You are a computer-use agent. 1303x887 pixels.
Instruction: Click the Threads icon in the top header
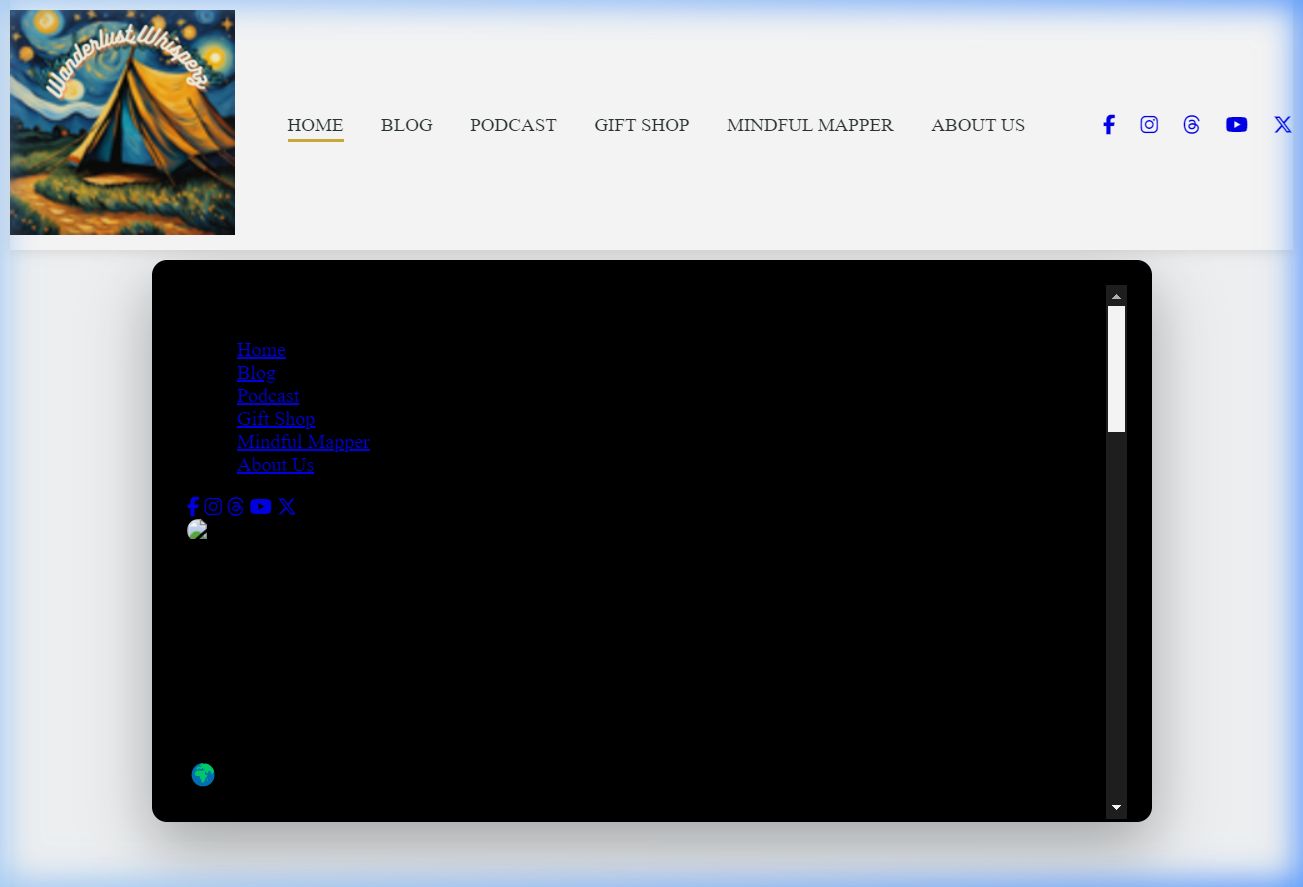(1191, 125)
